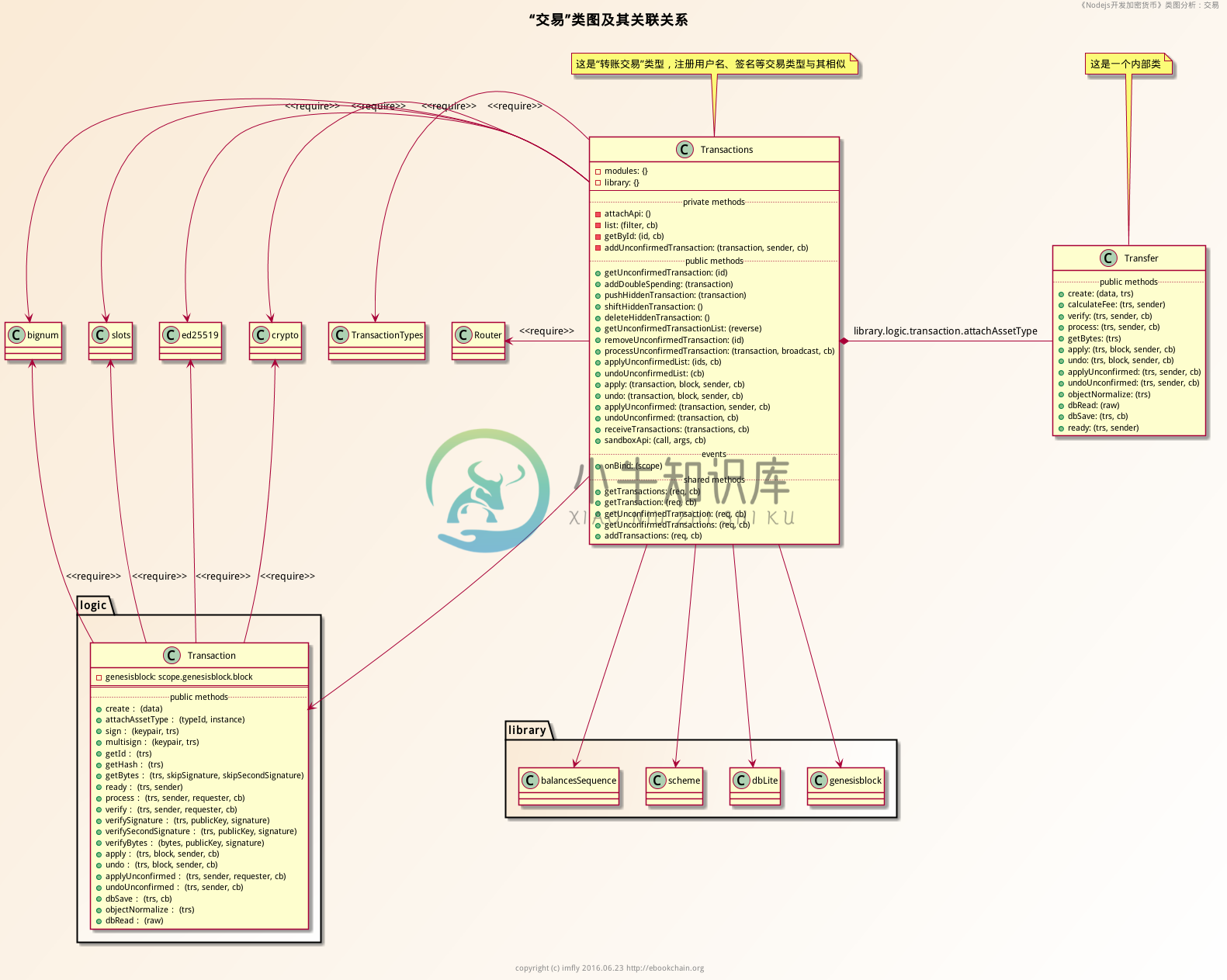The image size is (1227, 980).
Task: Click the yellow note saying internal class
Action: click(x=1128, y=64)
